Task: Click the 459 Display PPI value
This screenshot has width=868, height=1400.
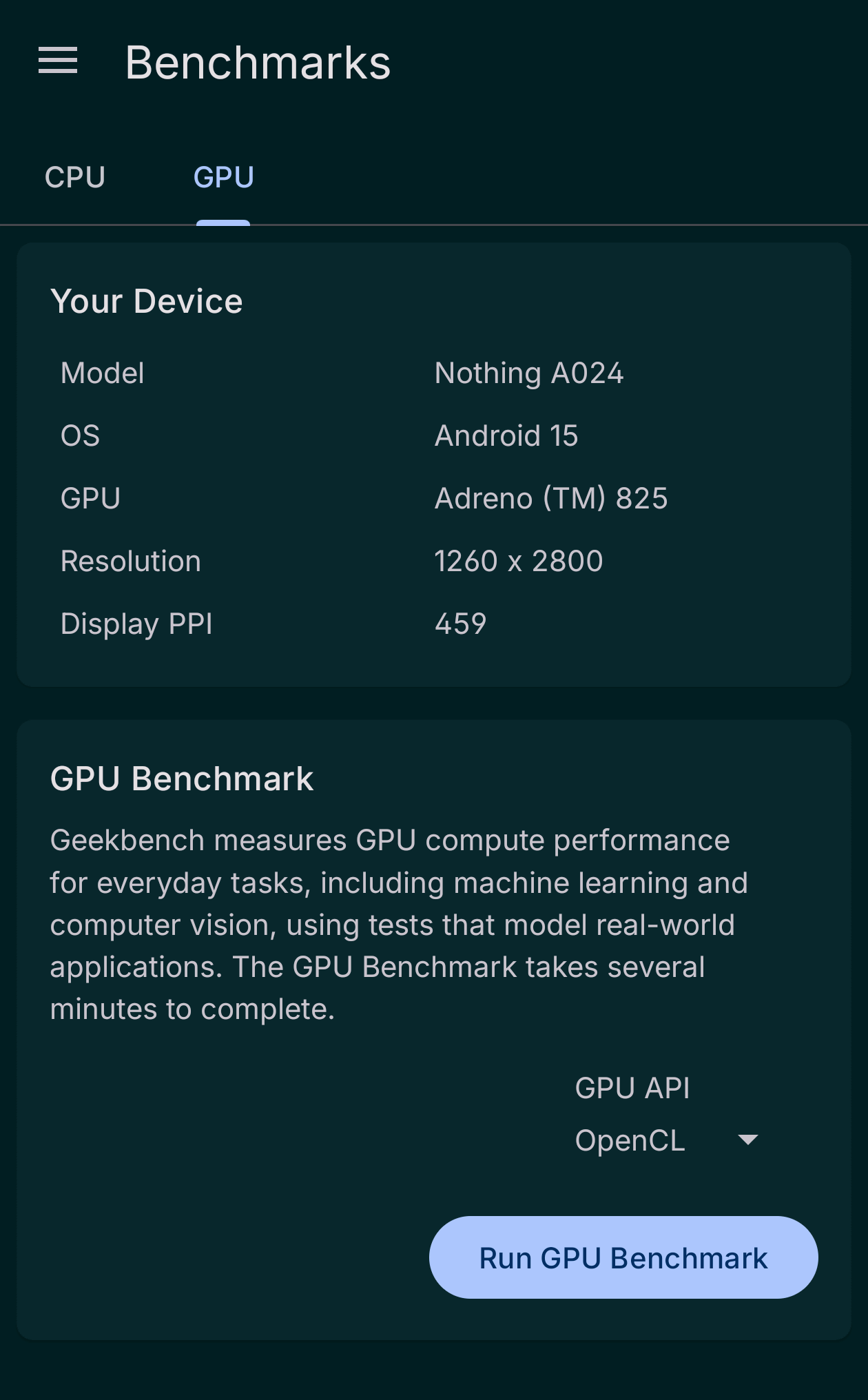Action: 460,624
